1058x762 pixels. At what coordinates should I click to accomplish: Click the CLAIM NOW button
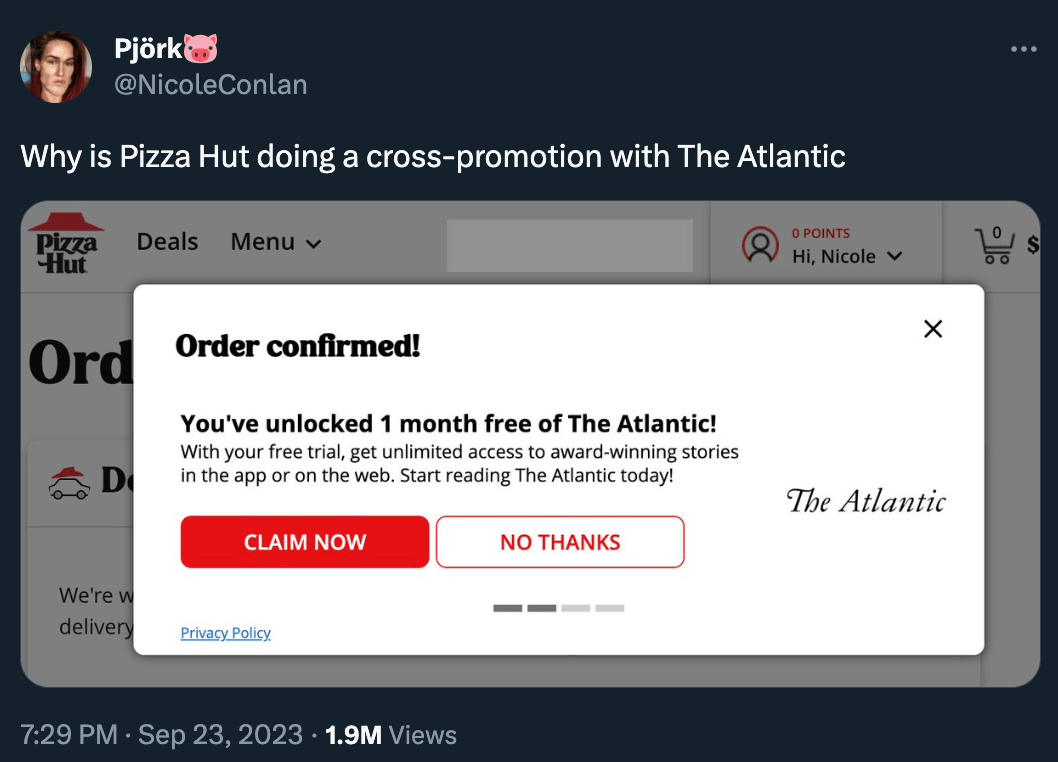point(305,542)
